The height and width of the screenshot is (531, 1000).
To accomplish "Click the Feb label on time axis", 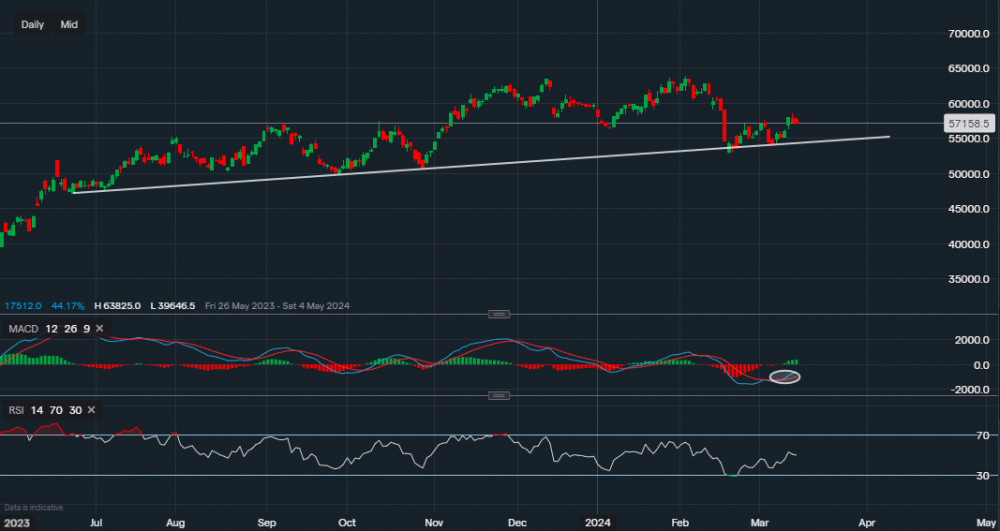I will pos(680,522).
